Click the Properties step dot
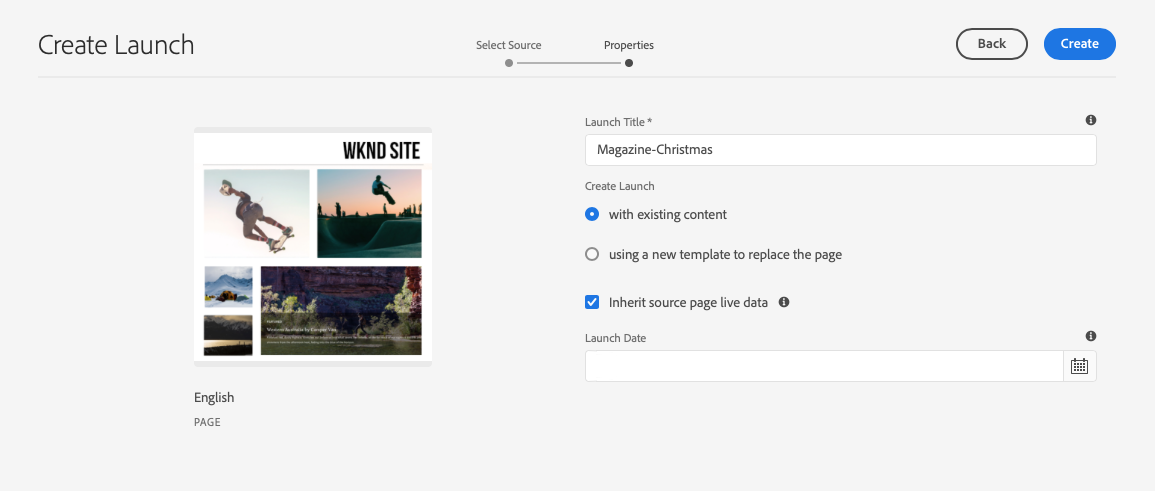The image size is (1155, 491). pyautogui.click(x=628, y=63)
